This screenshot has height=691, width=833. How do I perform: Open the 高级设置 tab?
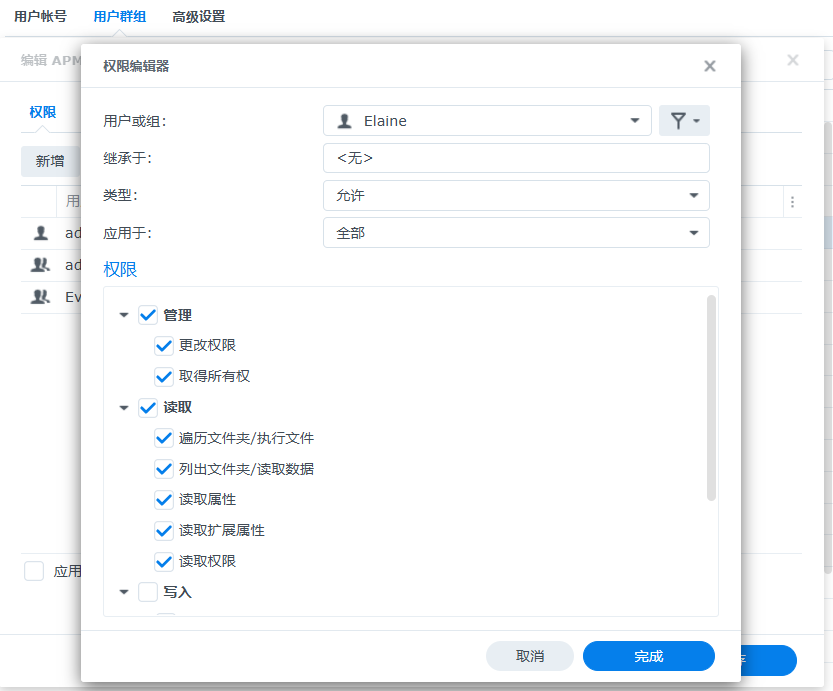[x=198, y=17]
